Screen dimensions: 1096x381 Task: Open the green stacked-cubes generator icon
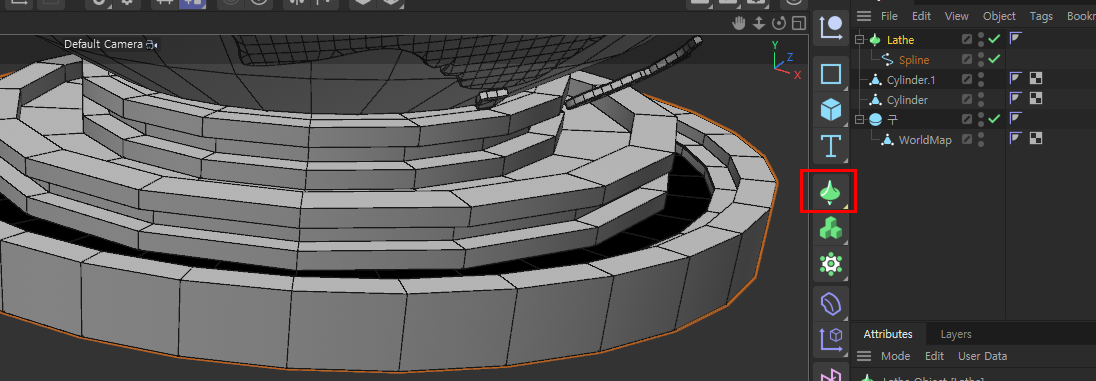click(x=830, y=228)
